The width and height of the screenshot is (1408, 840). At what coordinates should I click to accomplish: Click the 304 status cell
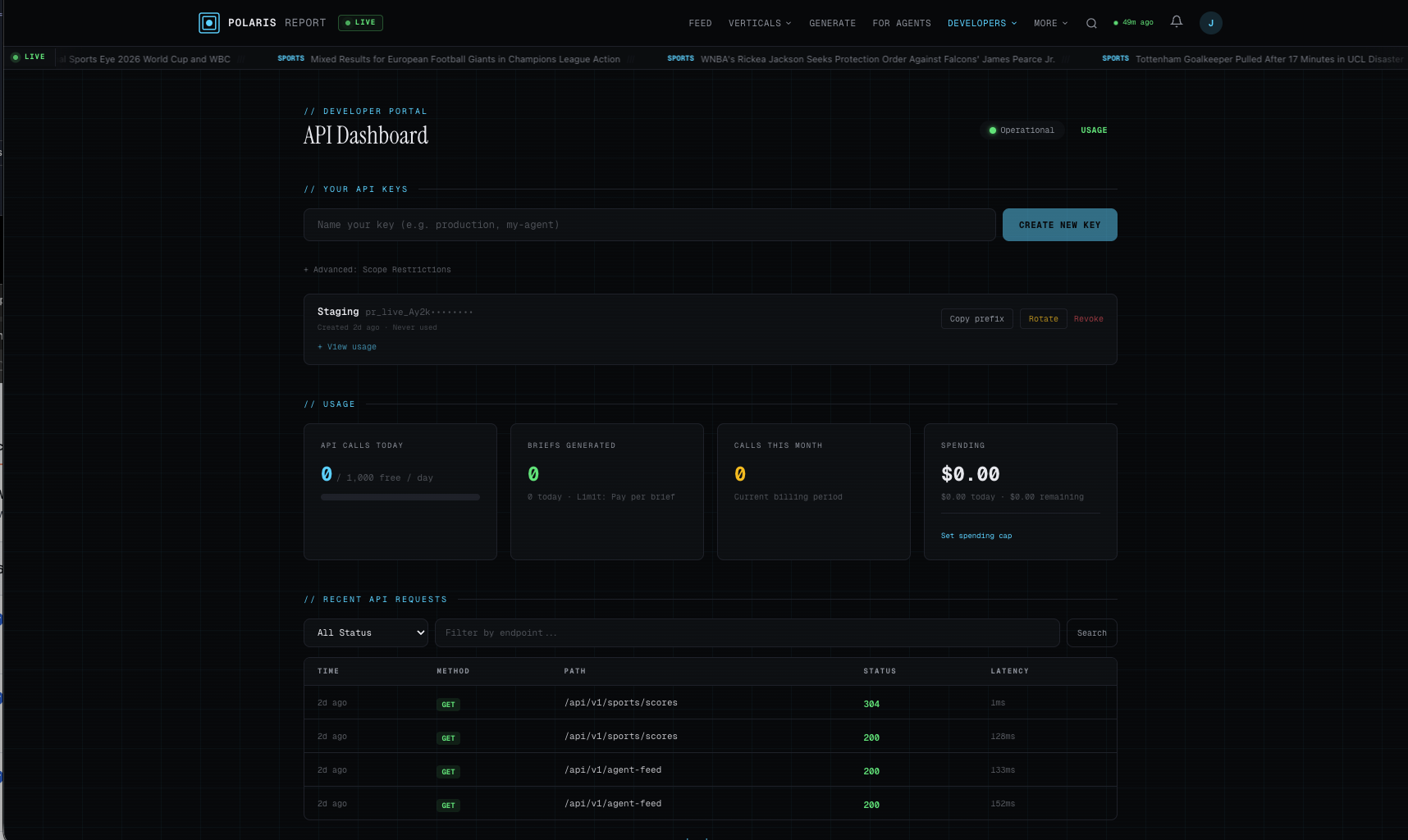coord(871,704)
